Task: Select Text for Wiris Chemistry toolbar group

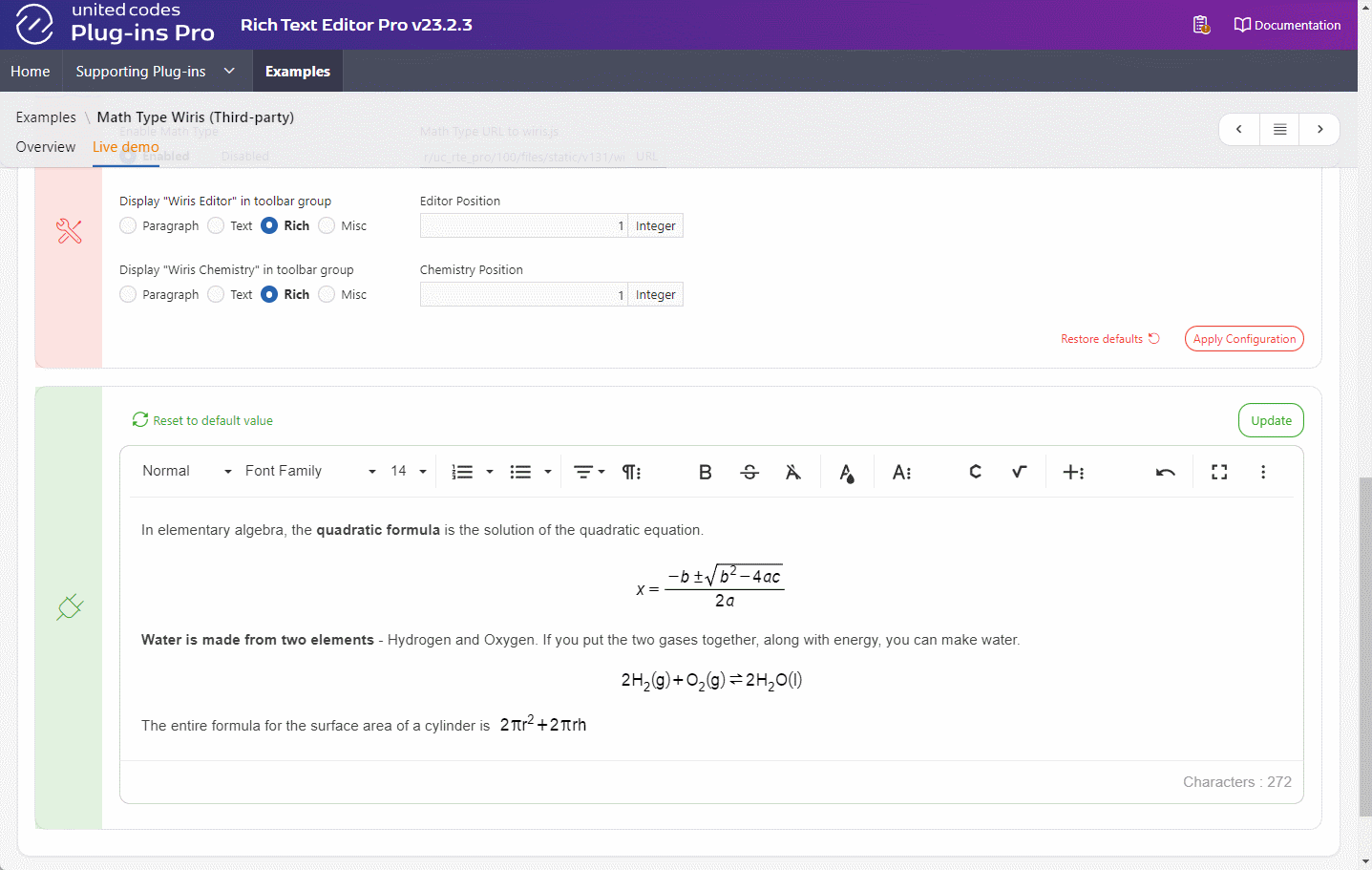Action: (216, 294)
